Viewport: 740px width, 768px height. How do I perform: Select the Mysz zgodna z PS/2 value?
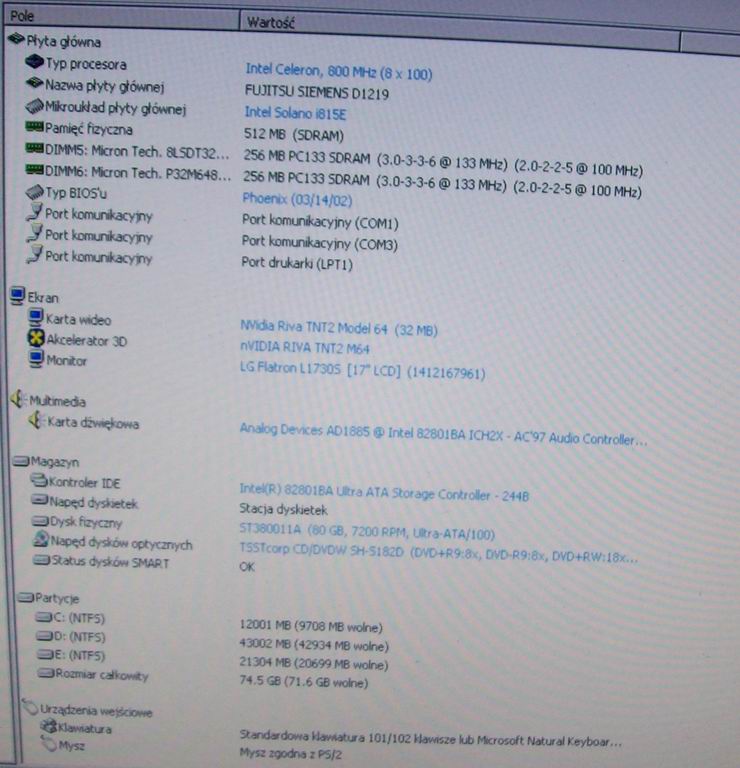[290, 753]
